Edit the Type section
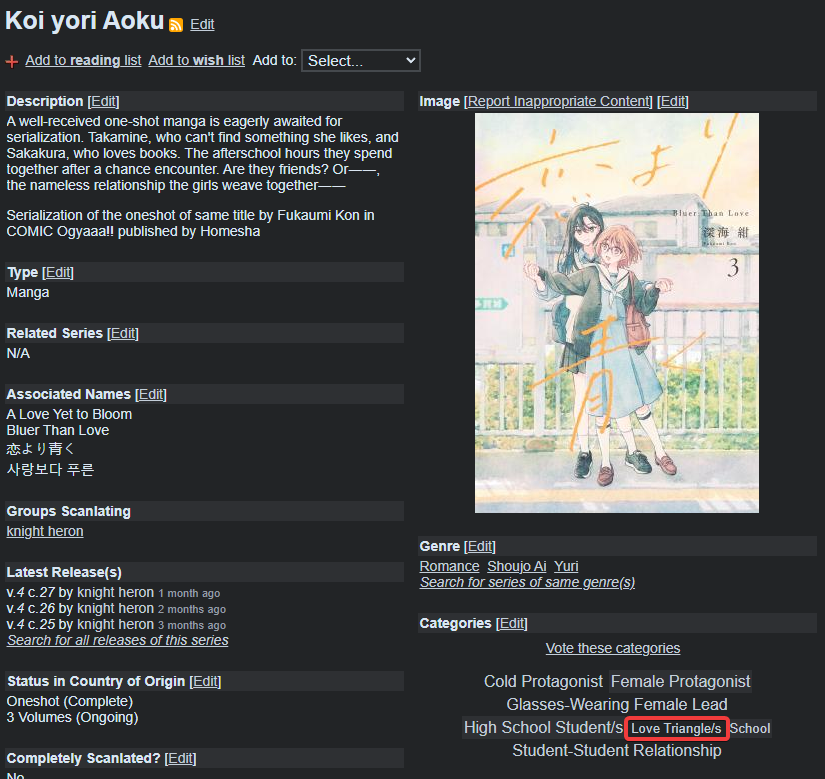Screen dimensions: 825x779 pos(58,272)
